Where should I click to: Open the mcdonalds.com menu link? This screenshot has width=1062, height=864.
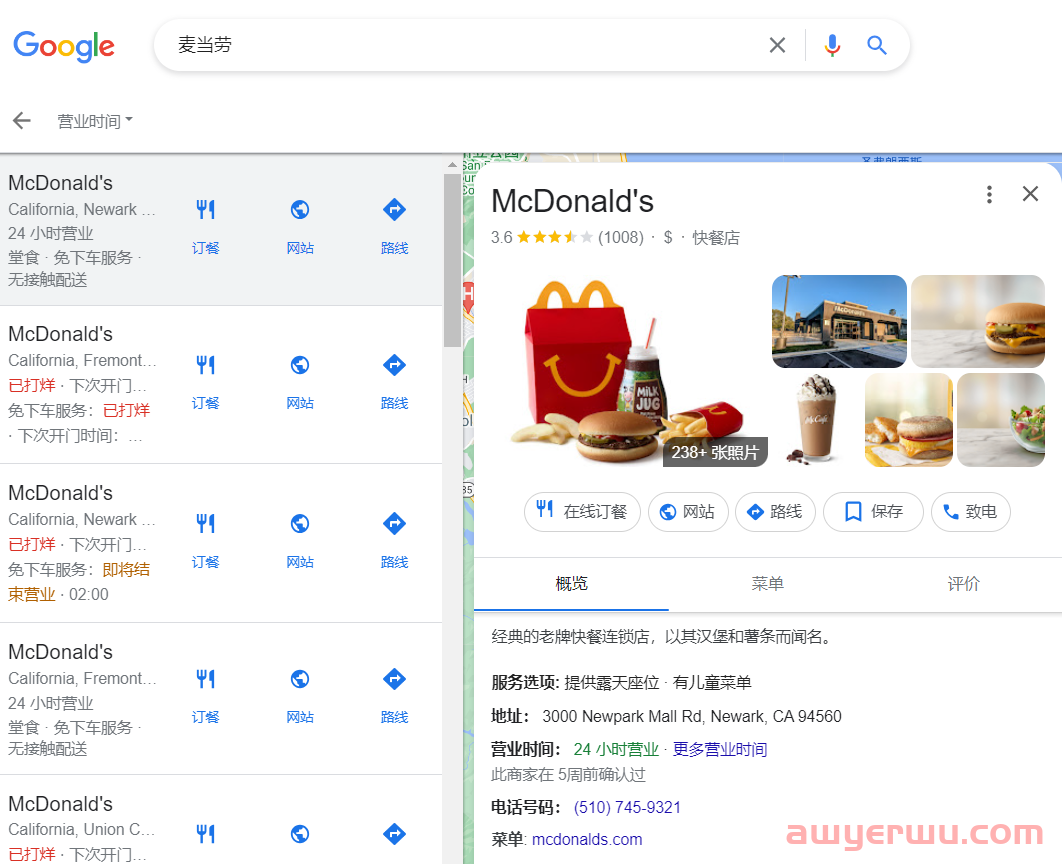[x=587, y=840]
